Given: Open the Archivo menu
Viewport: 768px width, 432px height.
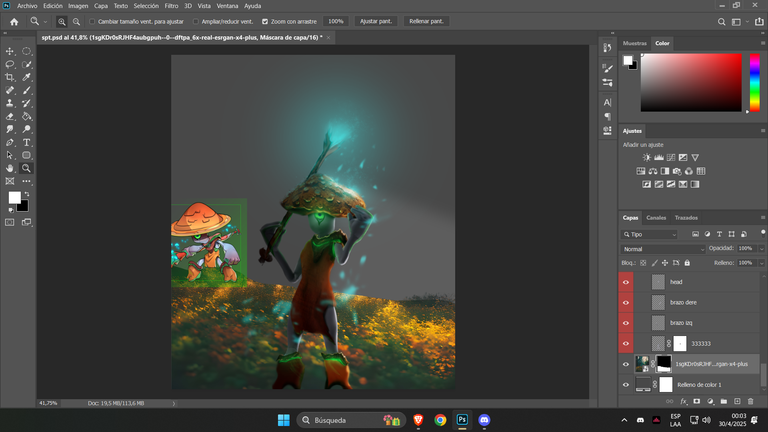Looking at the screenshot, I should click(x=27, y=6).
